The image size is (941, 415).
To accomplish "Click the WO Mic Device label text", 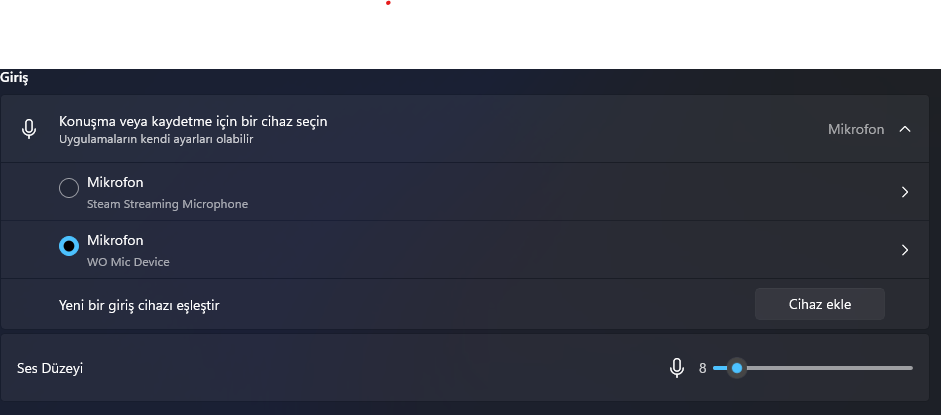I will point(128,262).
